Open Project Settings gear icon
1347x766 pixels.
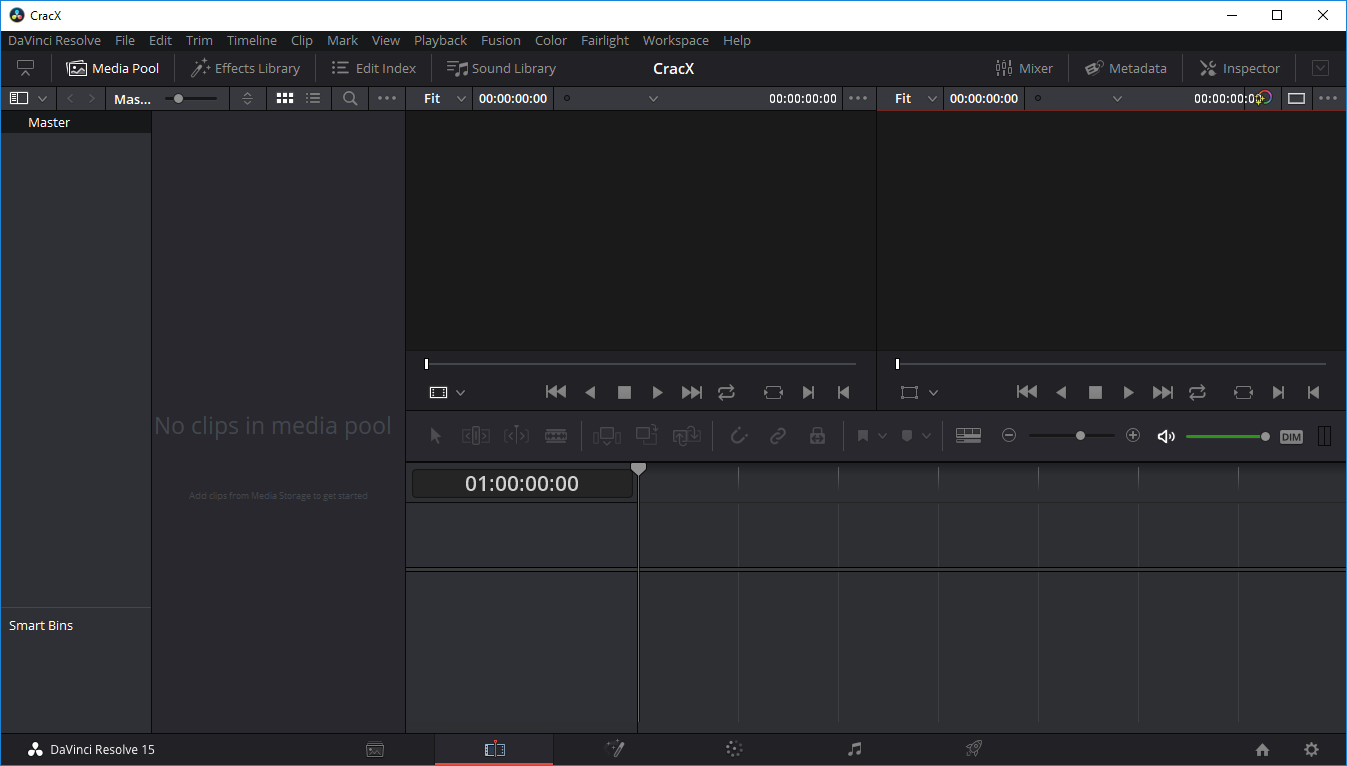click(x=1312, y=749)
